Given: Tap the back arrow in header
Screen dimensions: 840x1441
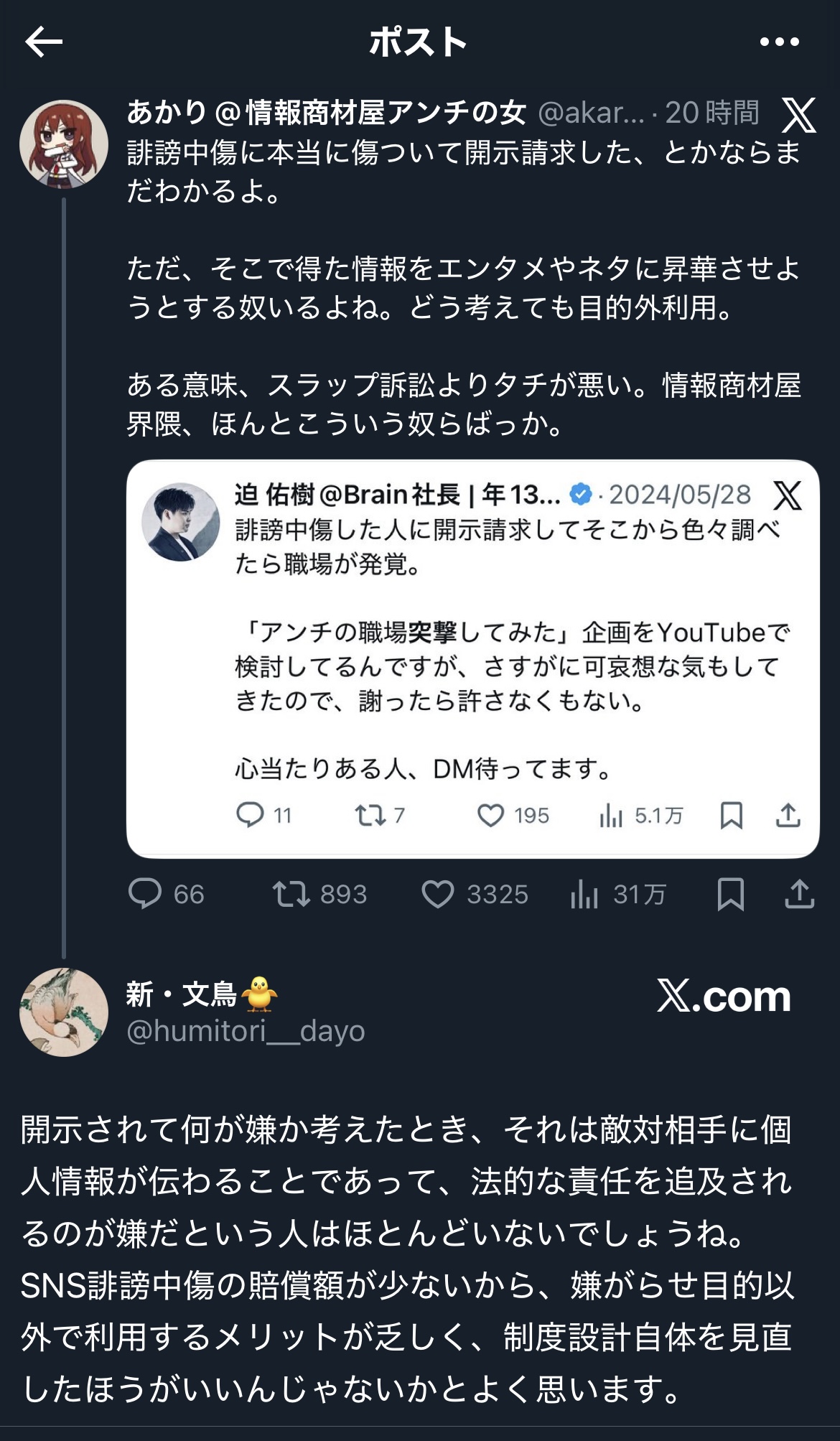Looking at the screenshot, I should coord(44,42).
